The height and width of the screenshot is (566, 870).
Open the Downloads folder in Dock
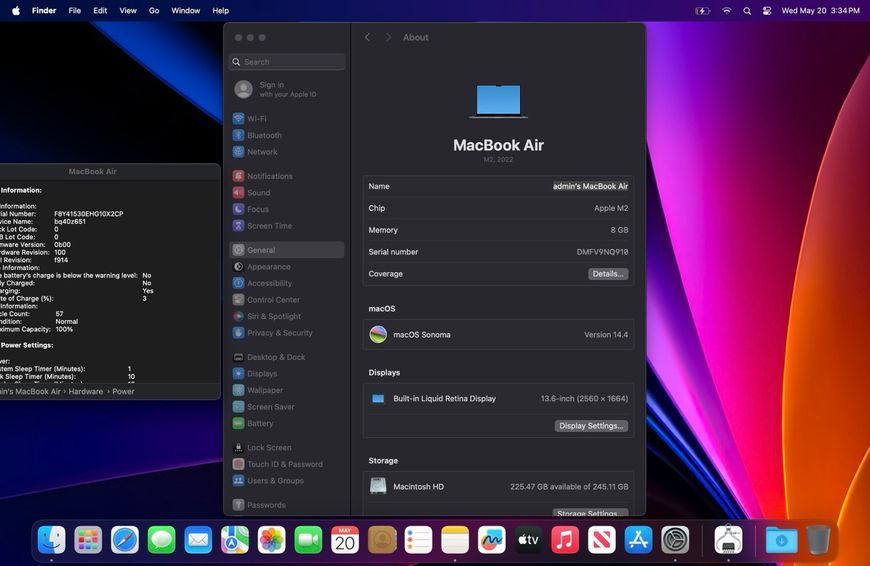pyautogui.click(x=781, y=540)
